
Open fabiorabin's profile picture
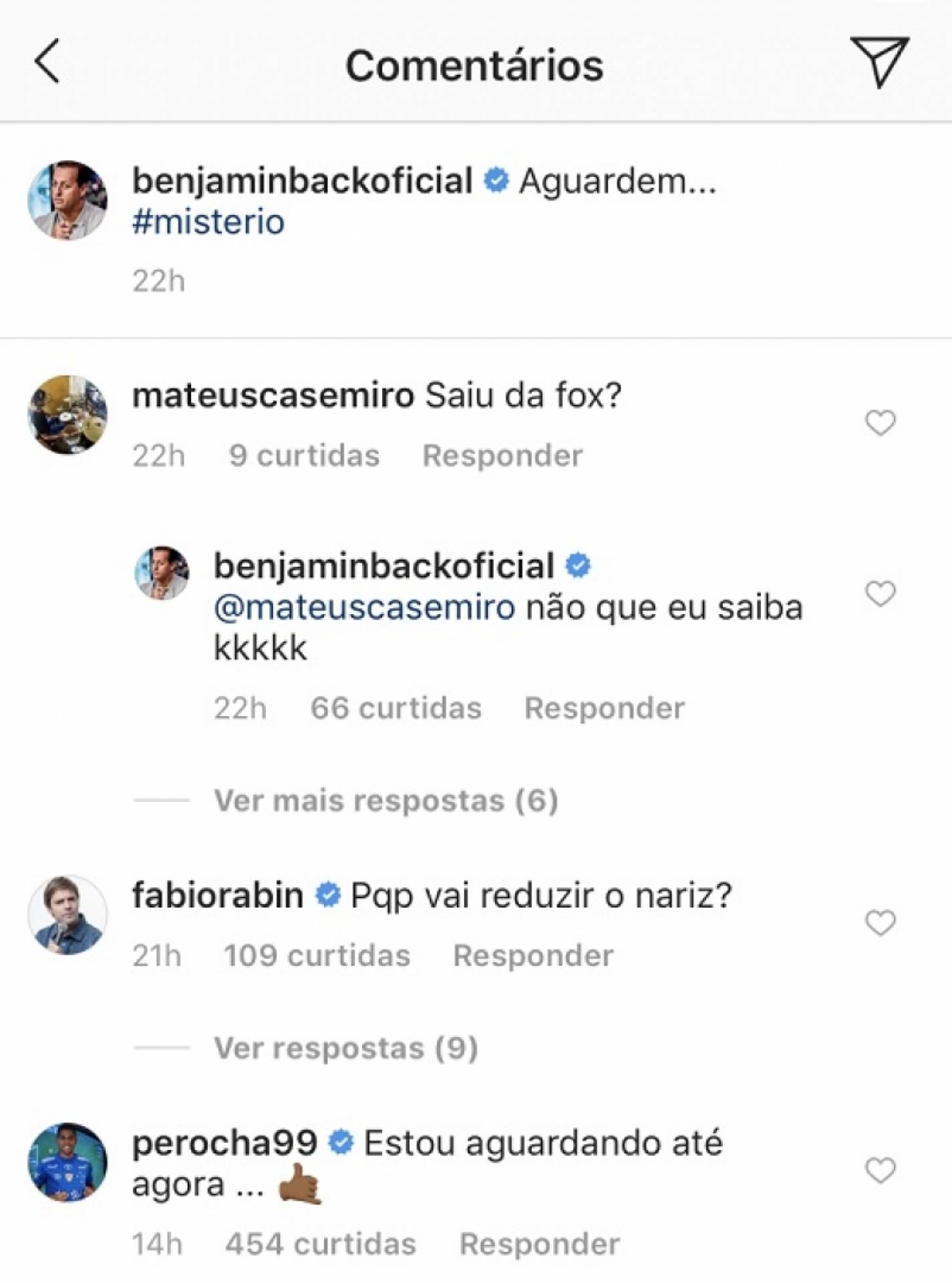tap(67, 915)
